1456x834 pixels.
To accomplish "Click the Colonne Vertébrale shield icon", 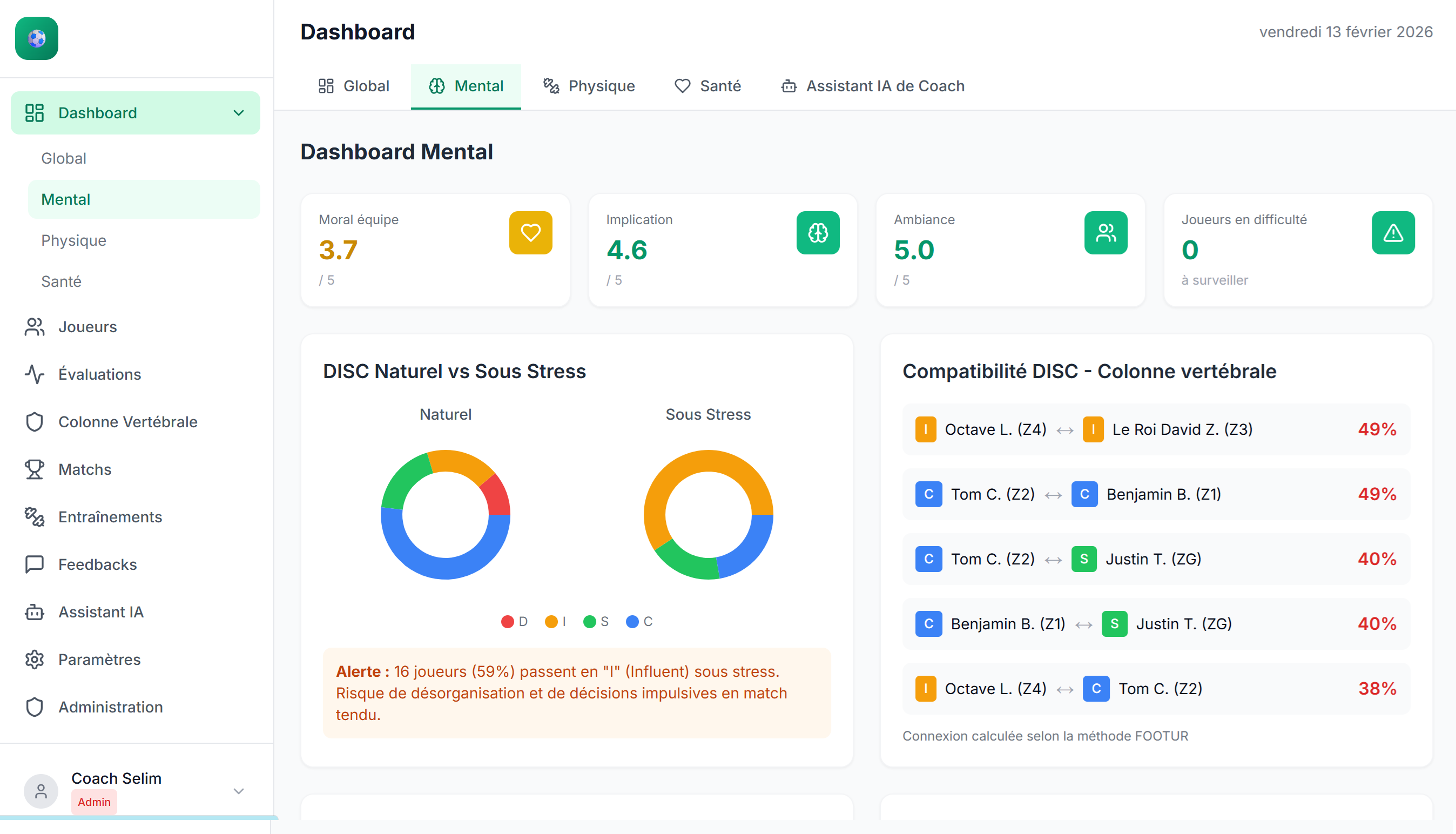I will [35, 421].
